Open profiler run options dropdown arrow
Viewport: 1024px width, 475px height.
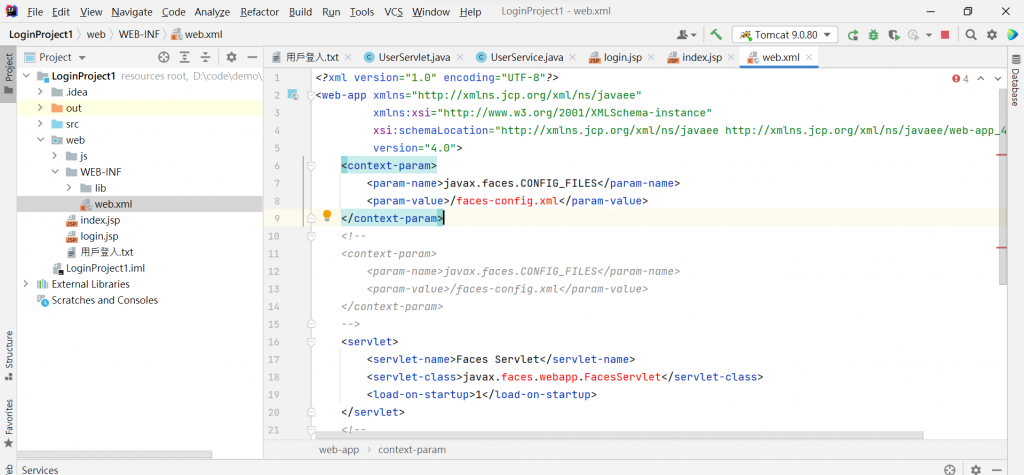[x=929, y=35]
